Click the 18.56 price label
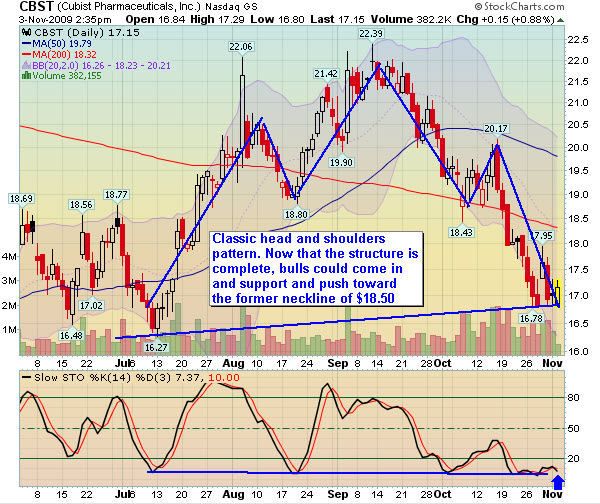The width and height of the screenshot is (600, 504). 81,205
